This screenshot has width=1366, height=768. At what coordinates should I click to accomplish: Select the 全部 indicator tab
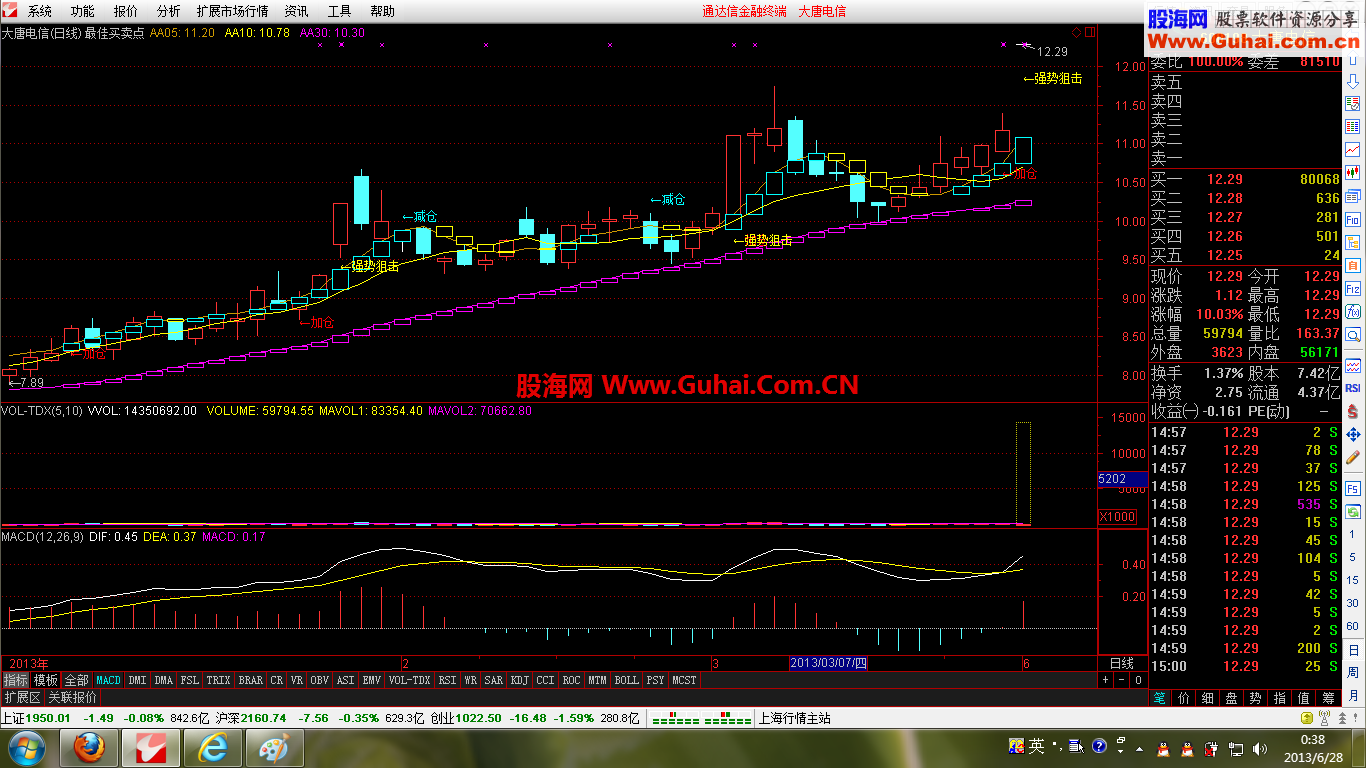point(77,680)
